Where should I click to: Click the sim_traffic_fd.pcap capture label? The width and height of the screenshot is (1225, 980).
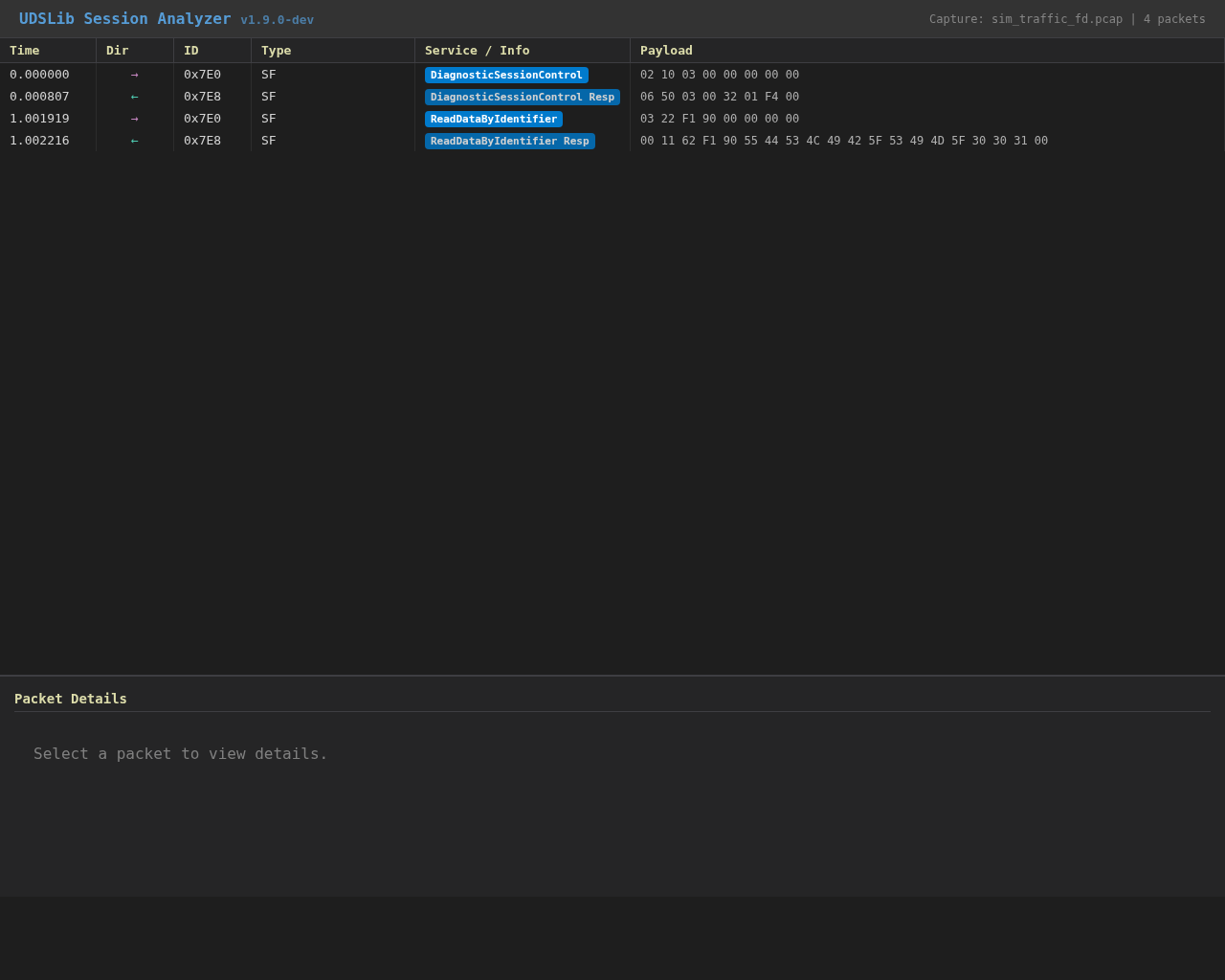(1057, 18)
